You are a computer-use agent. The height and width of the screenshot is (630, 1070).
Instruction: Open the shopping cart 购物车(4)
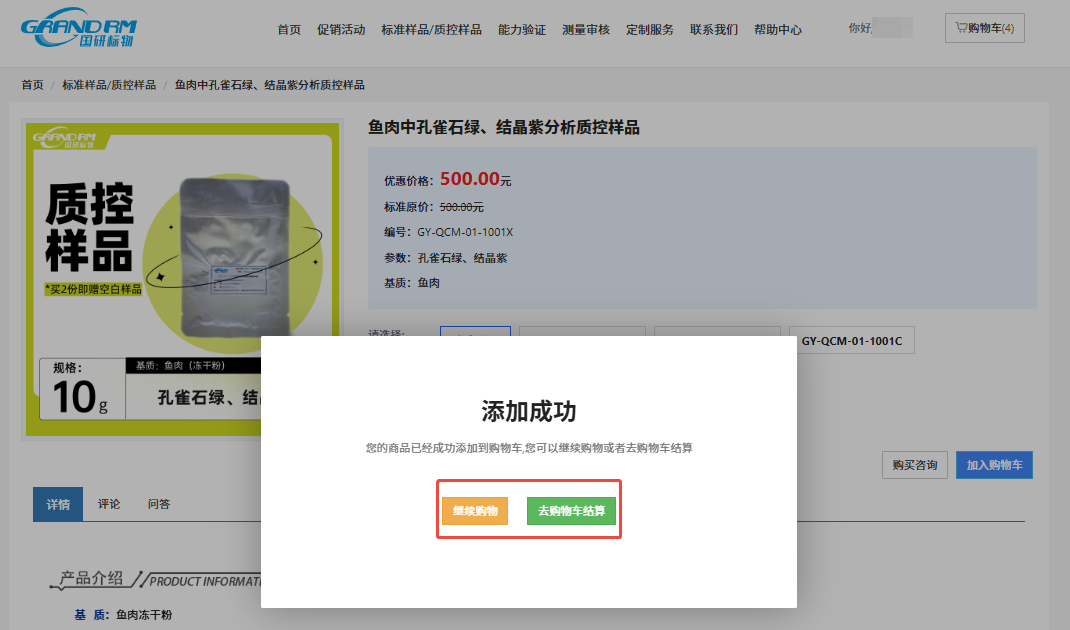point(984,28)
